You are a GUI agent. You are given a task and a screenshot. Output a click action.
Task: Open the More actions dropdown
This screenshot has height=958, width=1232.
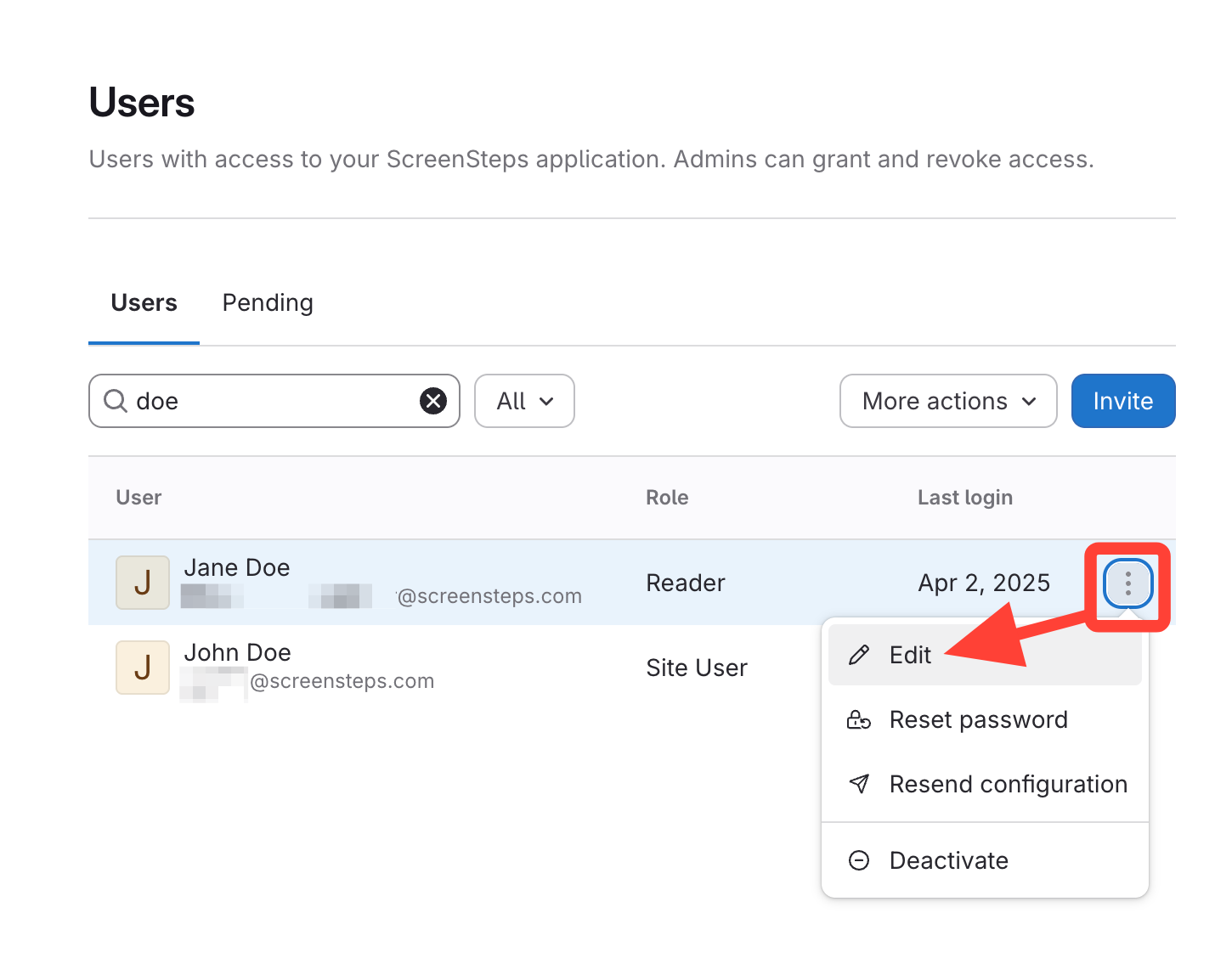tap(948, 401)
